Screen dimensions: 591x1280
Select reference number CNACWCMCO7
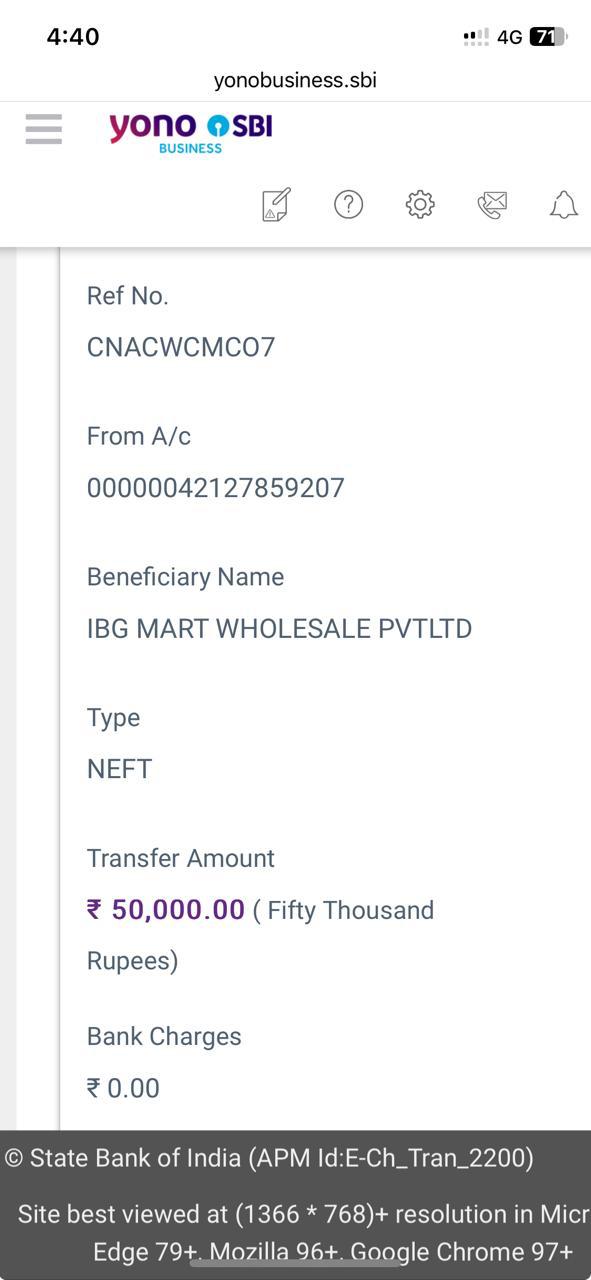181,347
